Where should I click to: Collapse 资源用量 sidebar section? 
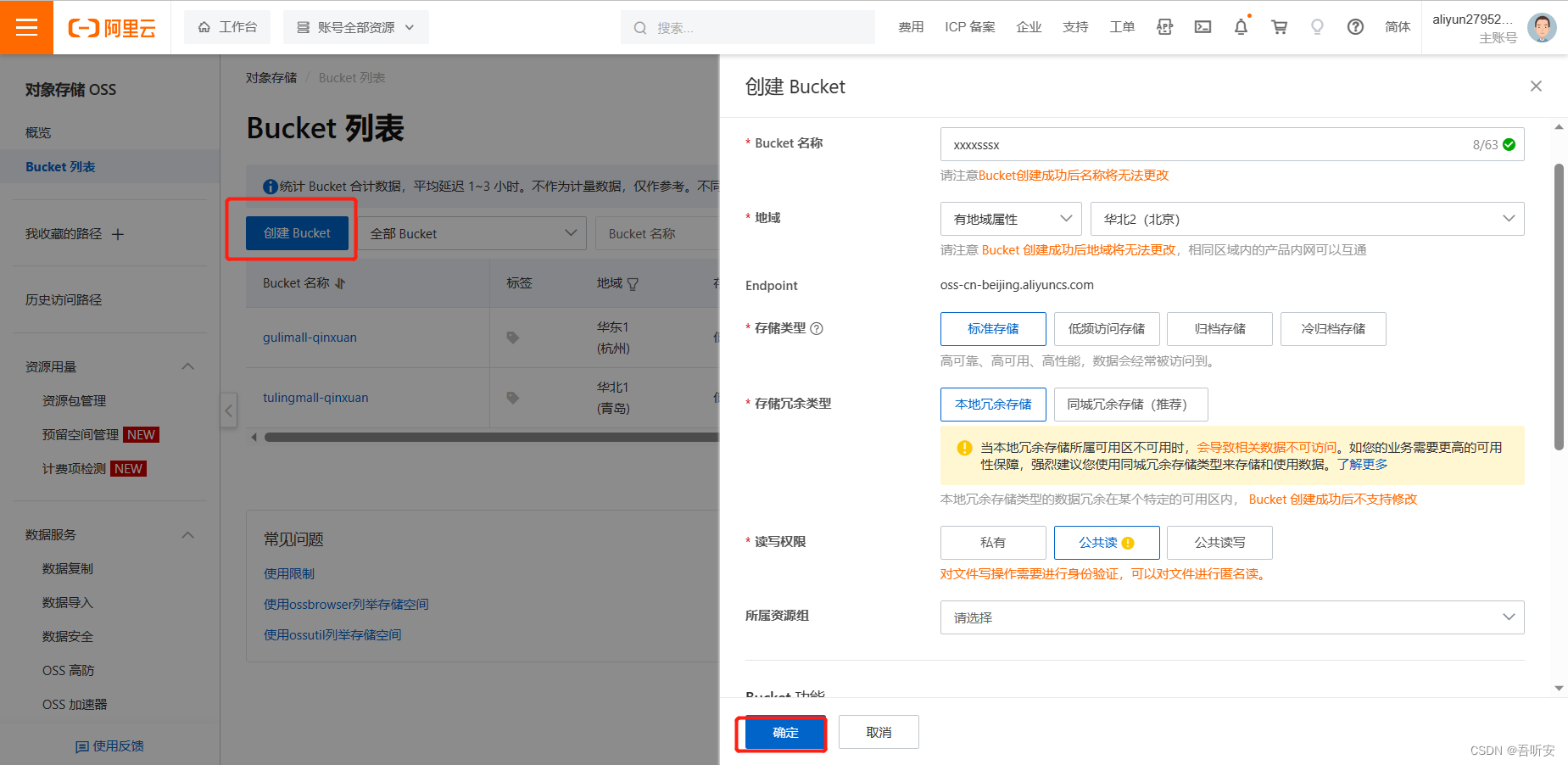click(x=188, y=366)
